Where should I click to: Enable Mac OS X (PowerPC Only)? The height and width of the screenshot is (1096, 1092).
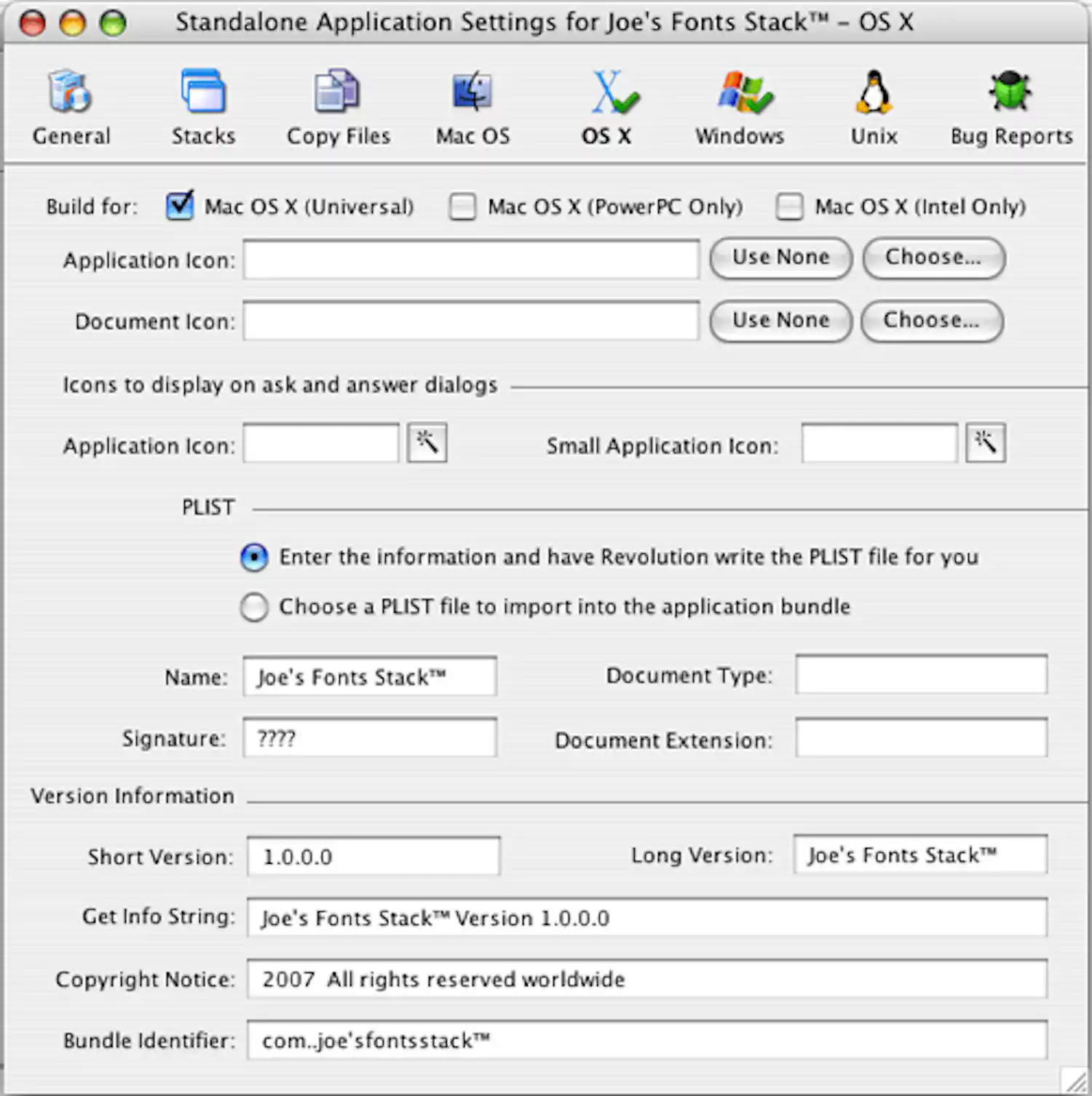click(463, 207)
